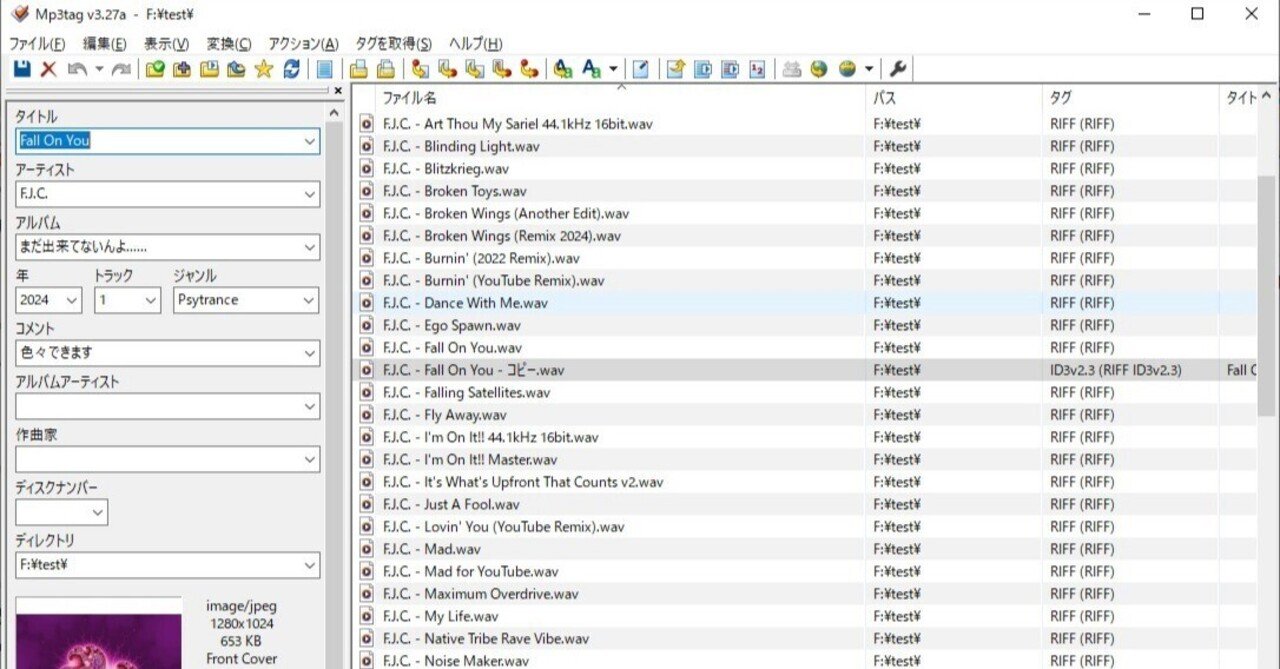The width and height of the screenshot is (1280, 669).
Task: Remove tag using the red X icon
Action: [48, 69]
